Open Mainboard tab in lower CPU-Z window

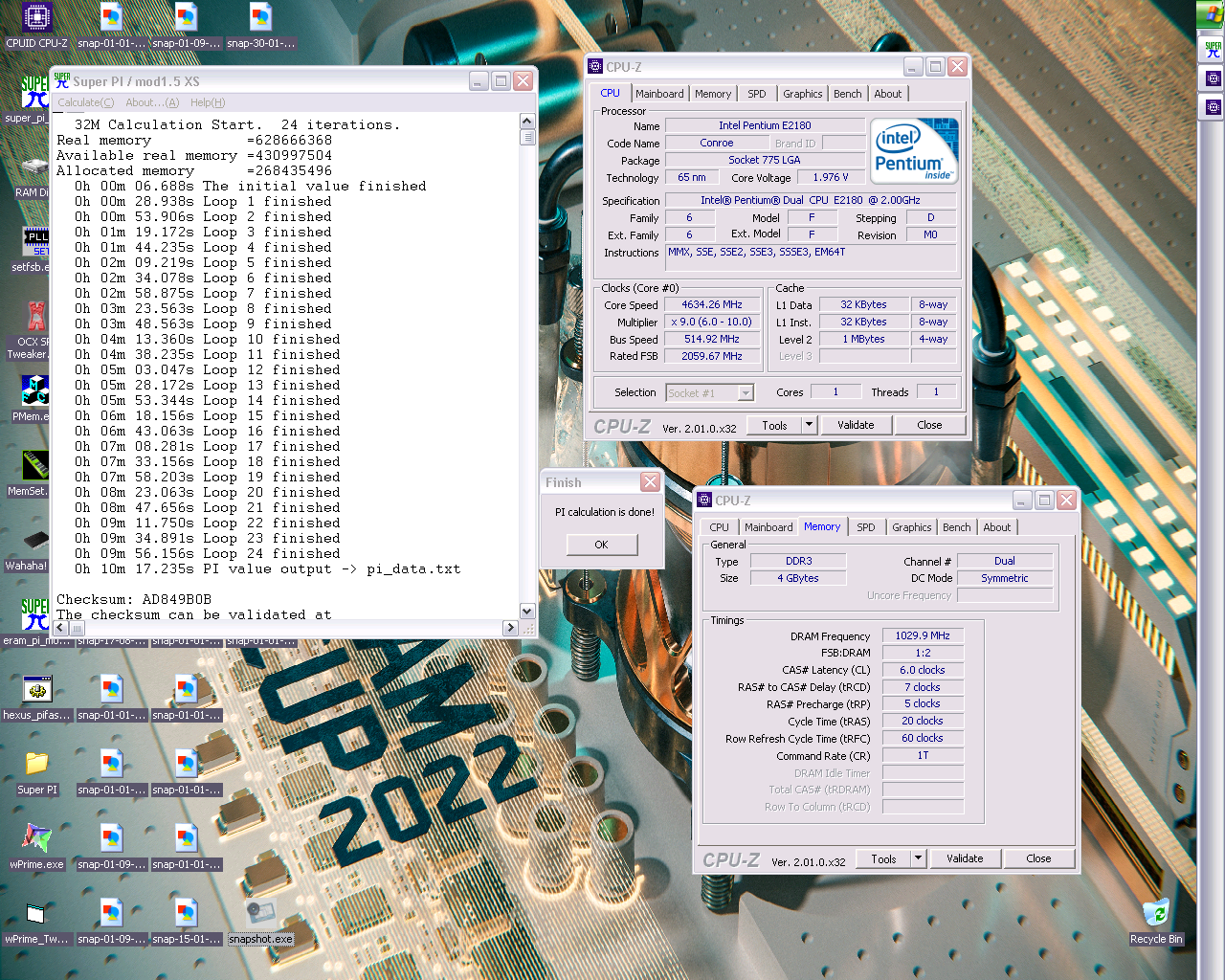pos(768,527)
